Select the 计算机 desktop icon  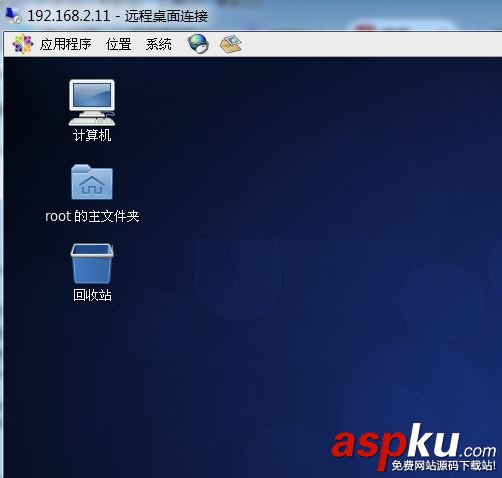pos(92,102)
